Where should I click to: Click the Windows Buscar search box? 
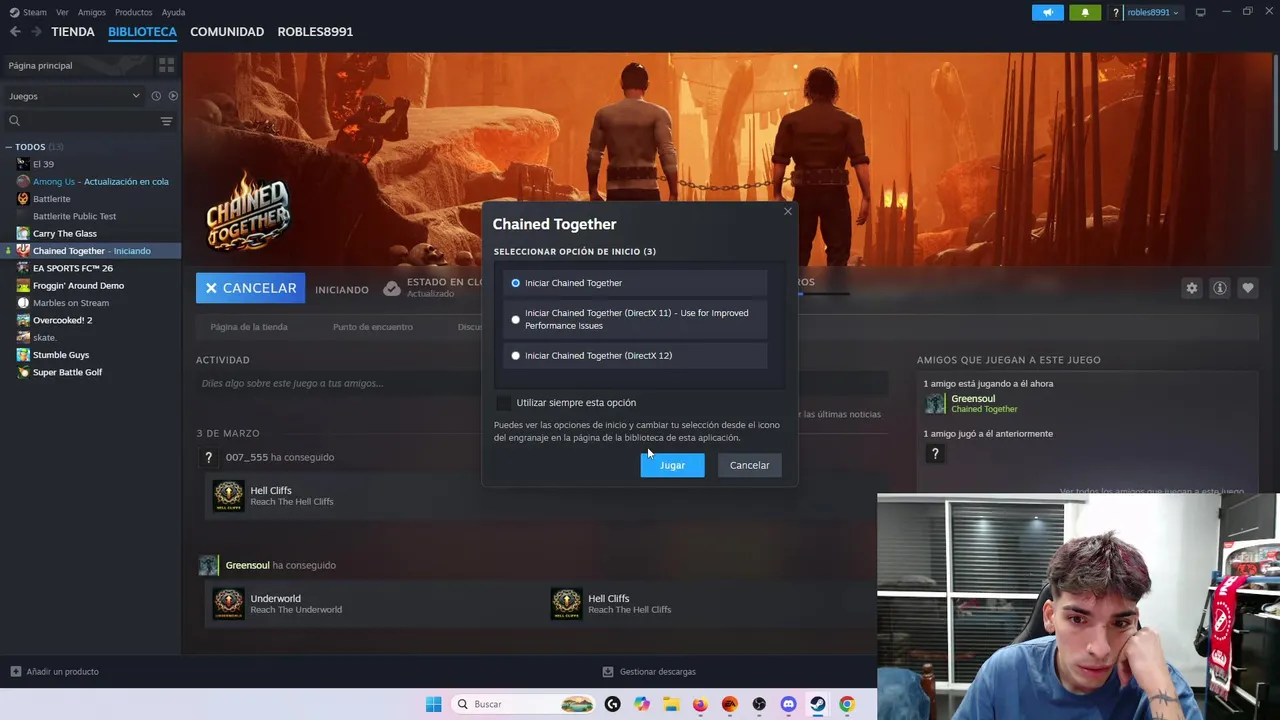tap(523, 704)
